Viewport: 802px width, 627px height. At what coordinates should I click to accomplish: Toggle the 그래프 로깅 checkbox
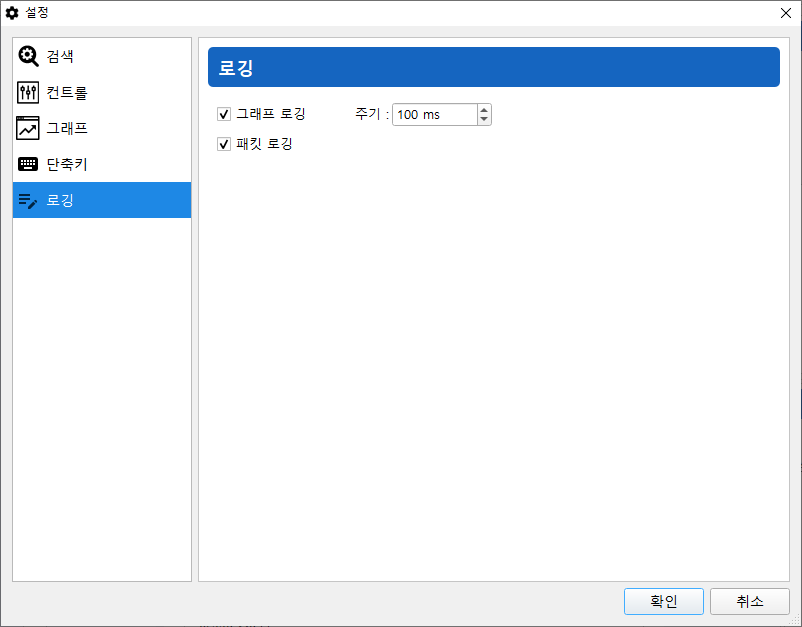(224, 114)
